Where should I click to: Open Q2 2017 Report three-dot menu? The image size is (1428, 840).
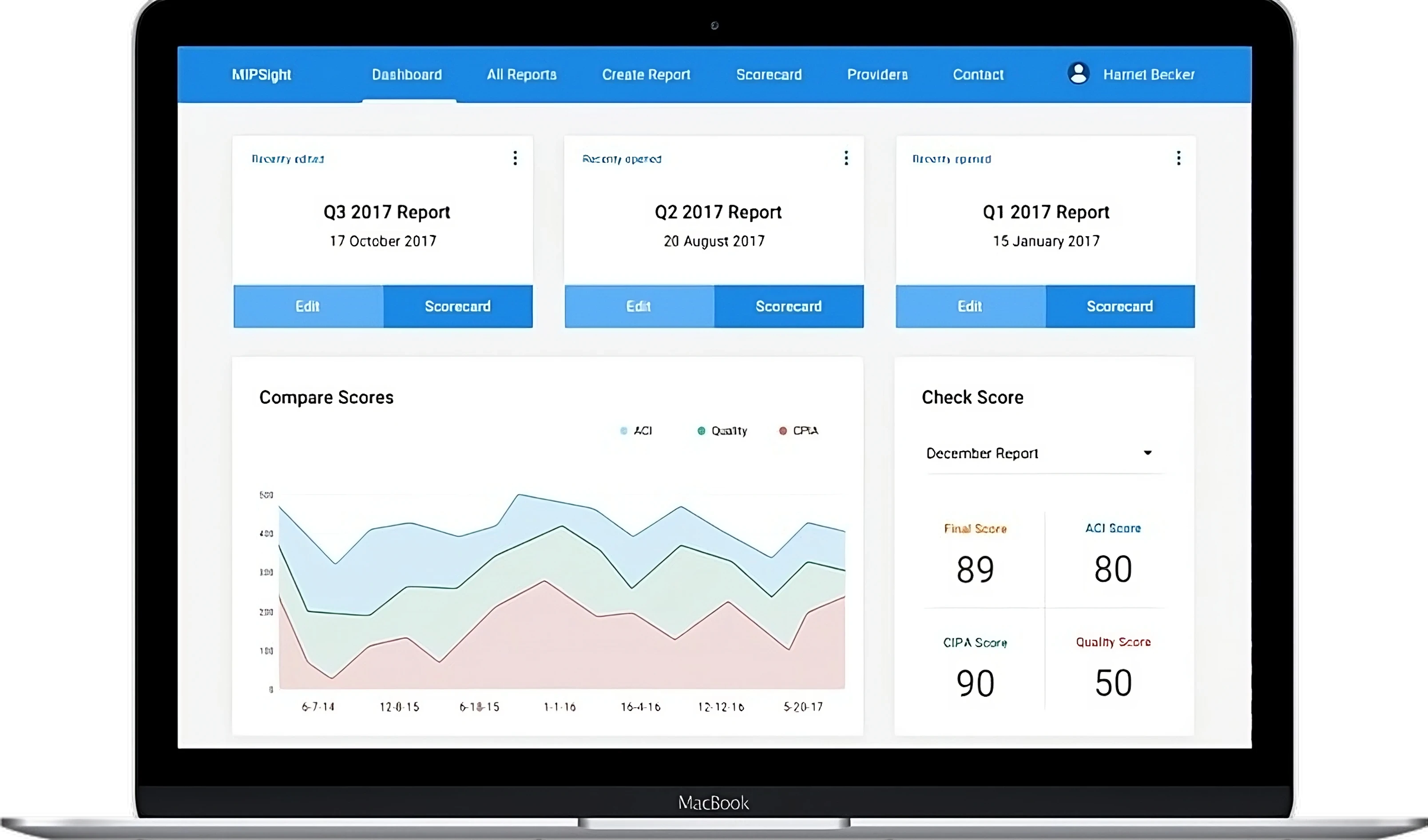coord(846,158)
